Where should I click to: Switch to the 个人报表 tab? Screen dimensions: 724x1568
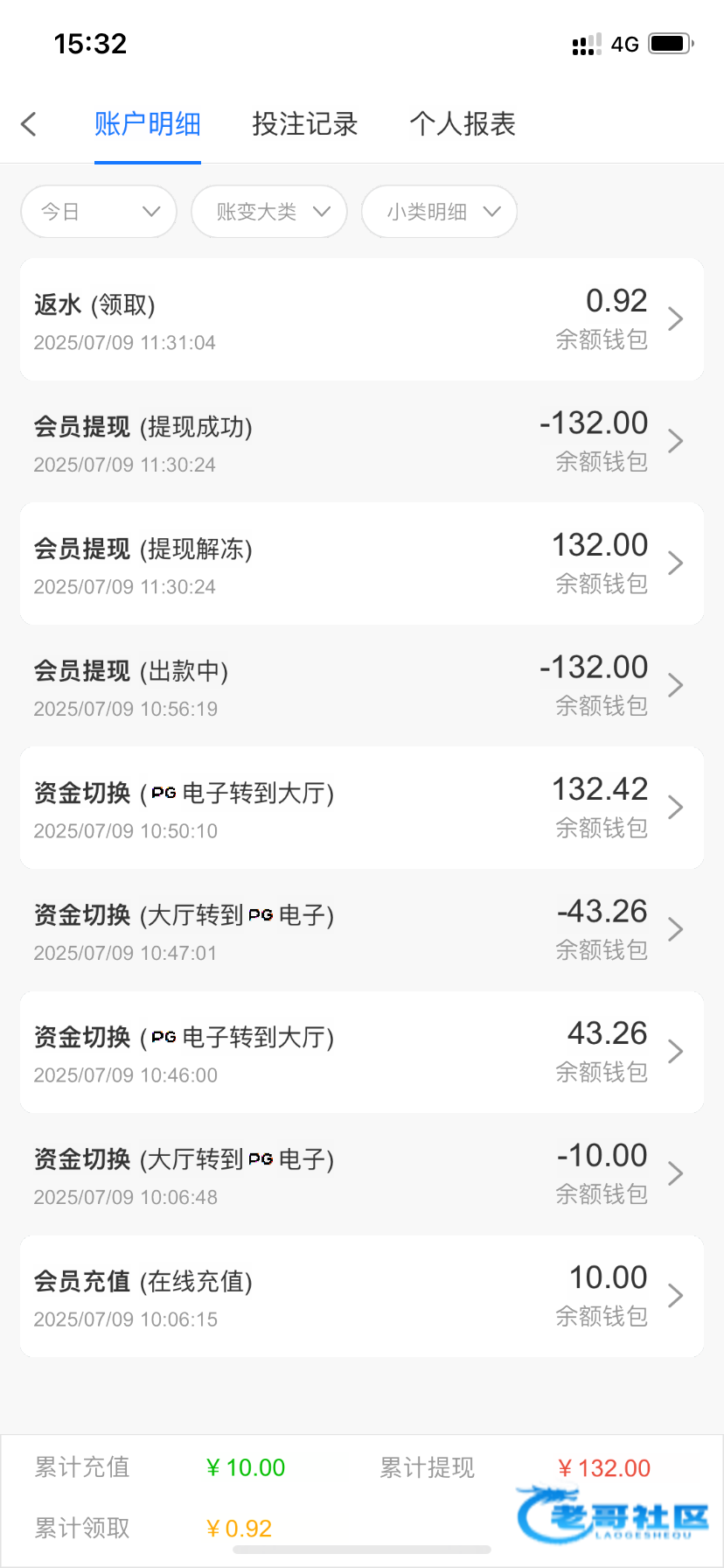463,124
